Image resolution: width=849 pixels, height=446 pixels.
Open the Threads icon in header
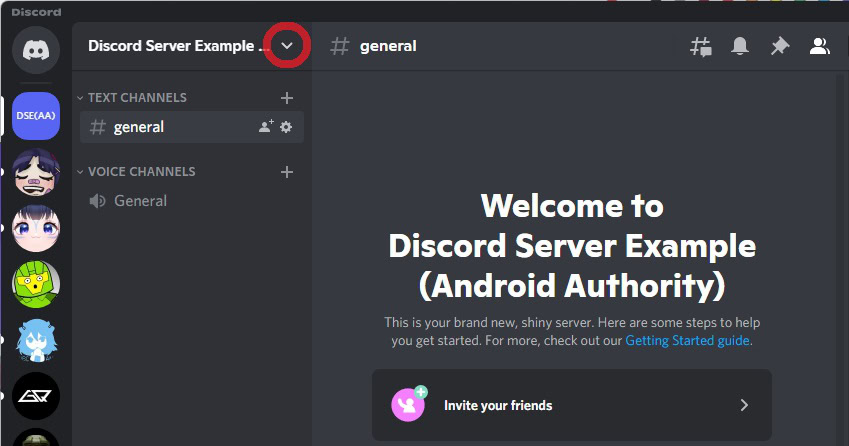pos(701,47)
